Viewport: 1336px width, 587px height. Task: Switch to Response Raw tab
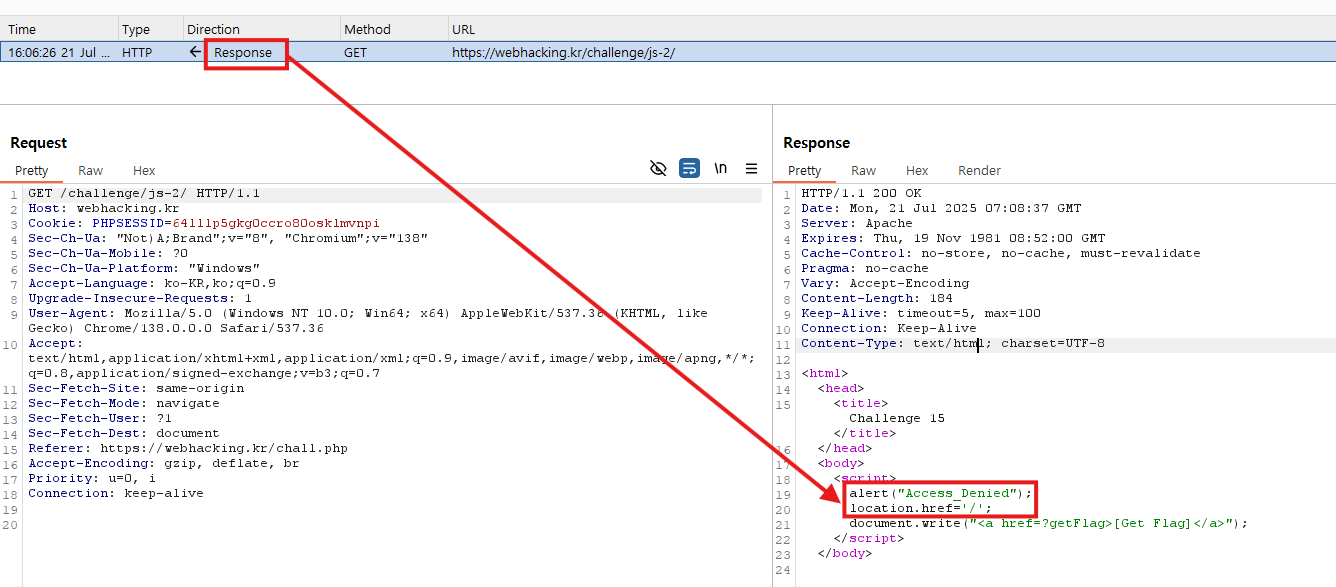point(863,170)
